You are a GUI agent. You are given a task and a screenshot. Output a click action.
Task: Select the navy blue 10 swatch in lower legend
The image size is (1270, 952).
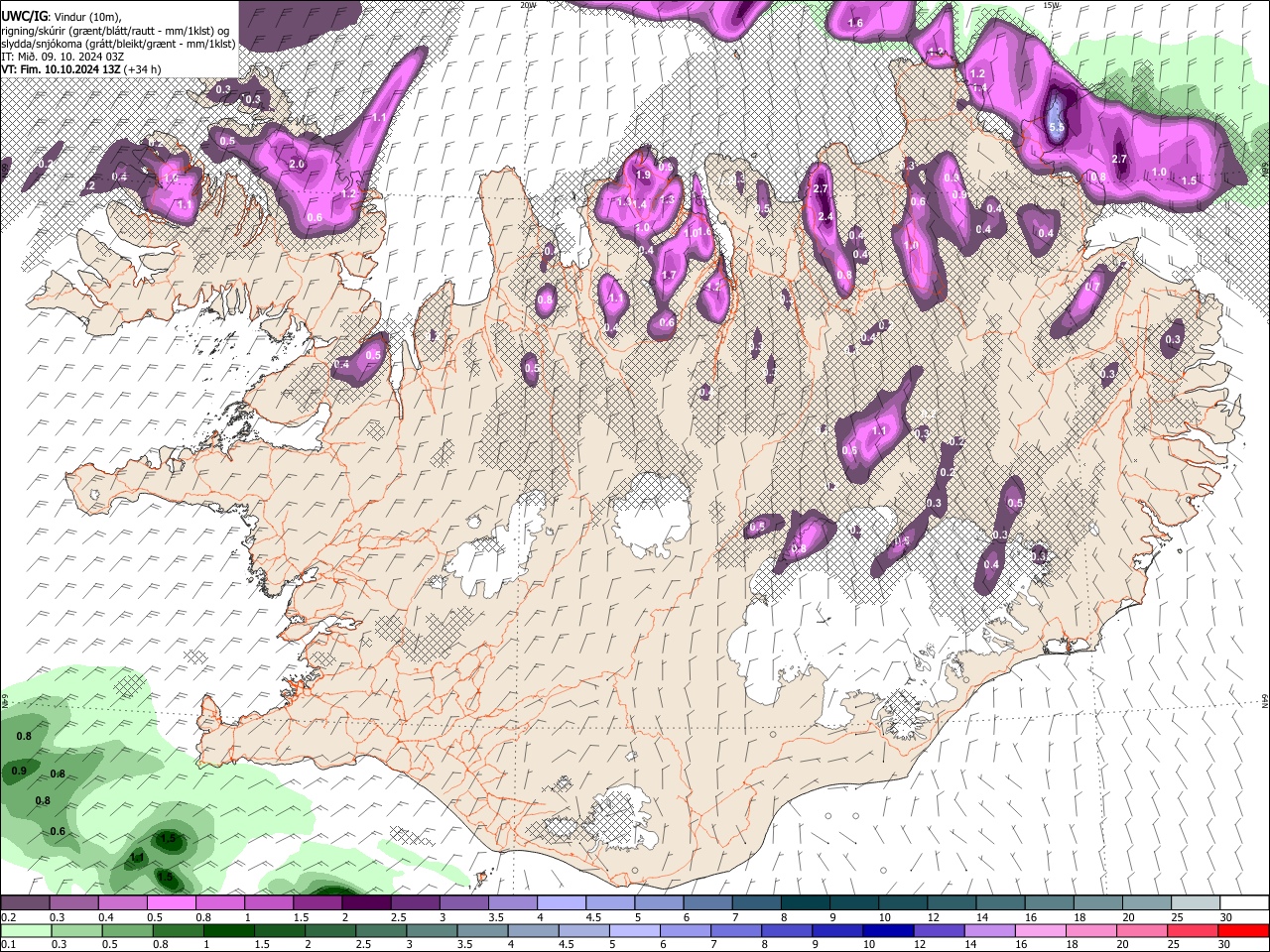pos(887,931)
